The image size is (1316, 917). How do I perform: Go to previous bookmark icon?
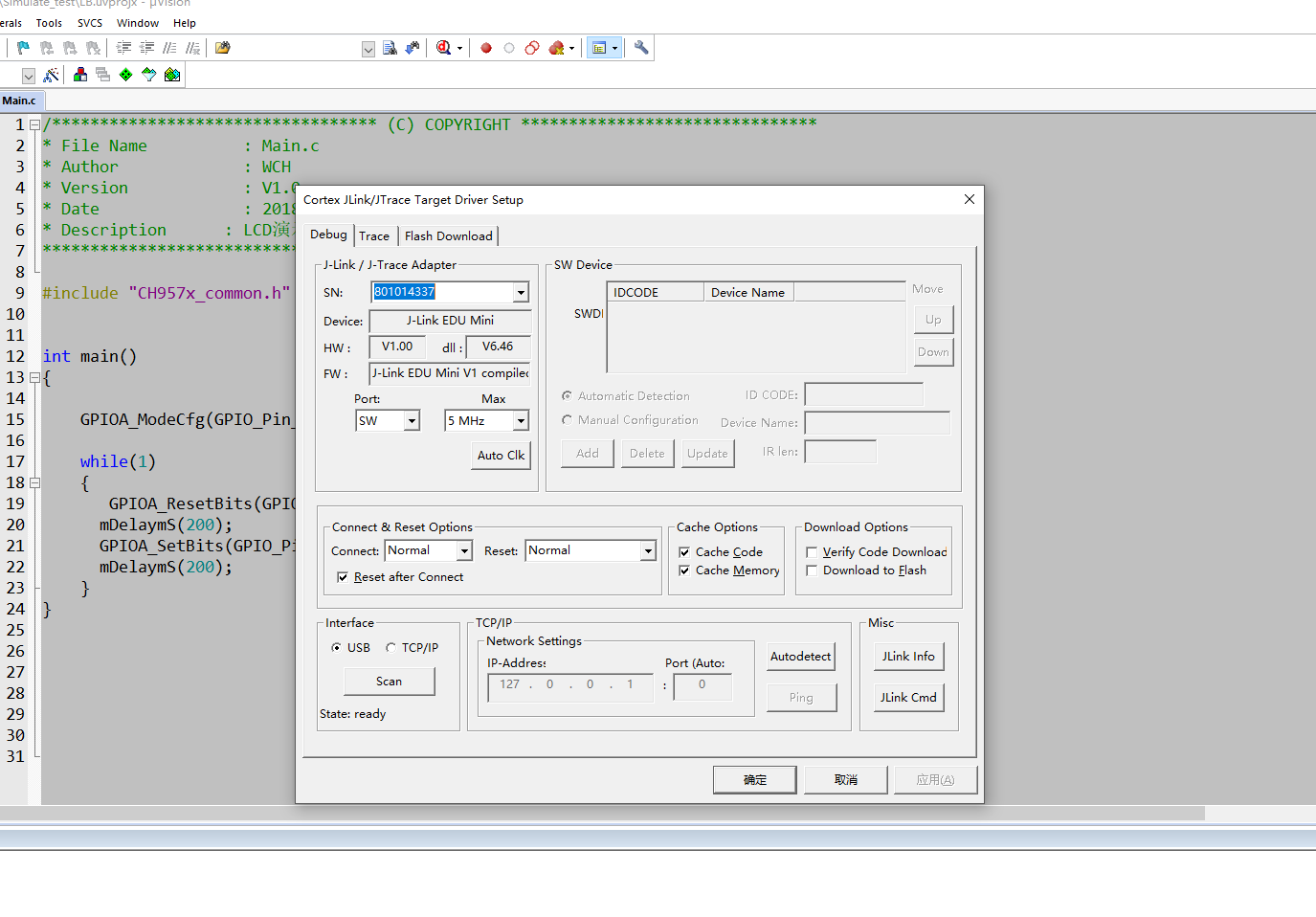pos(47,48)
